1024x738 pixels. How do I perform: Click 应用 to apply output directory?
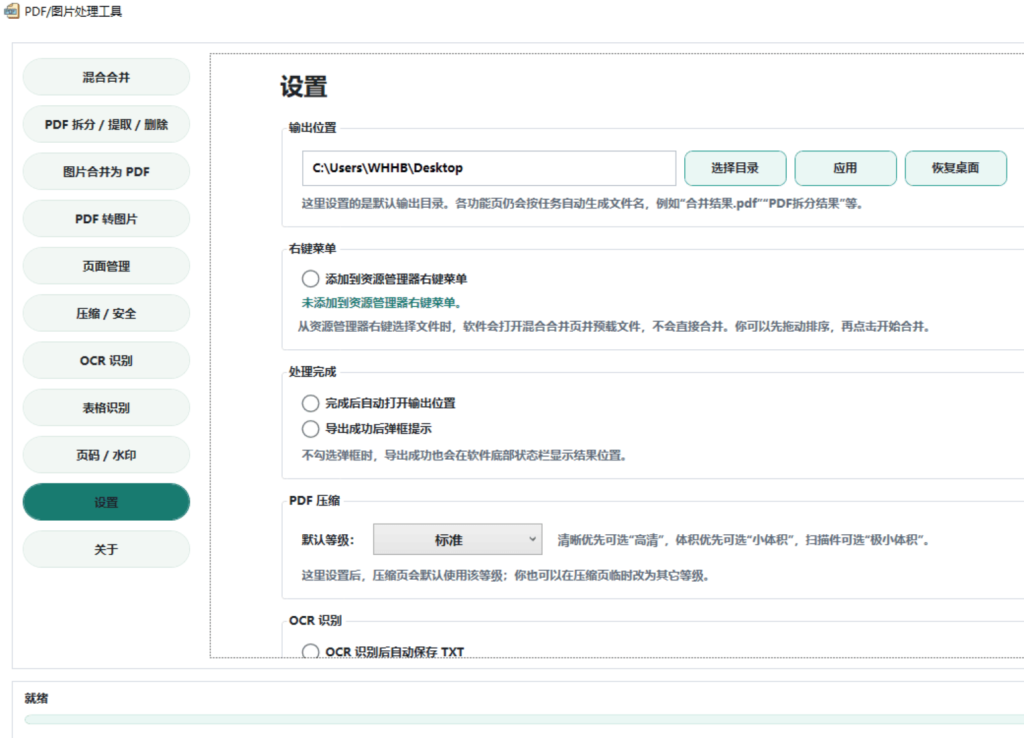pos(846,168)
